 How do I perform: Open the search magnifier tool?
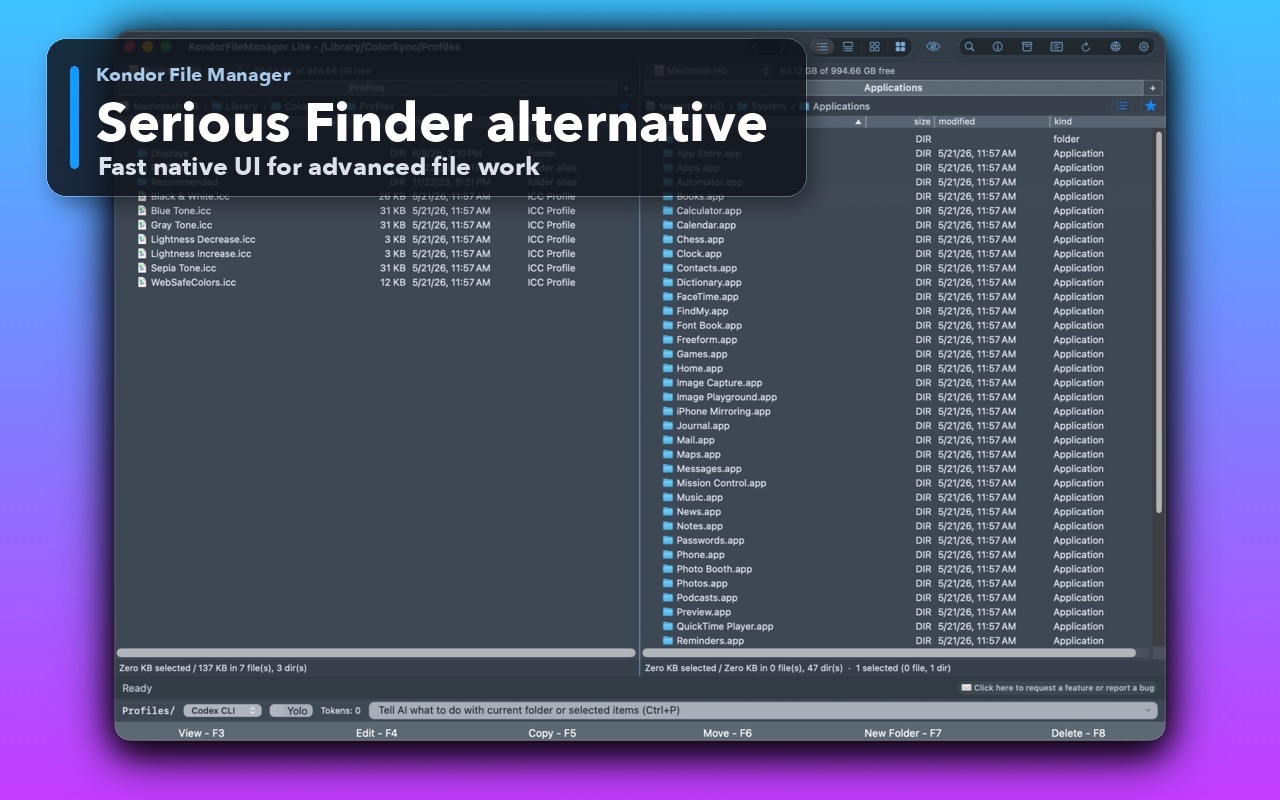click(969, 47)
